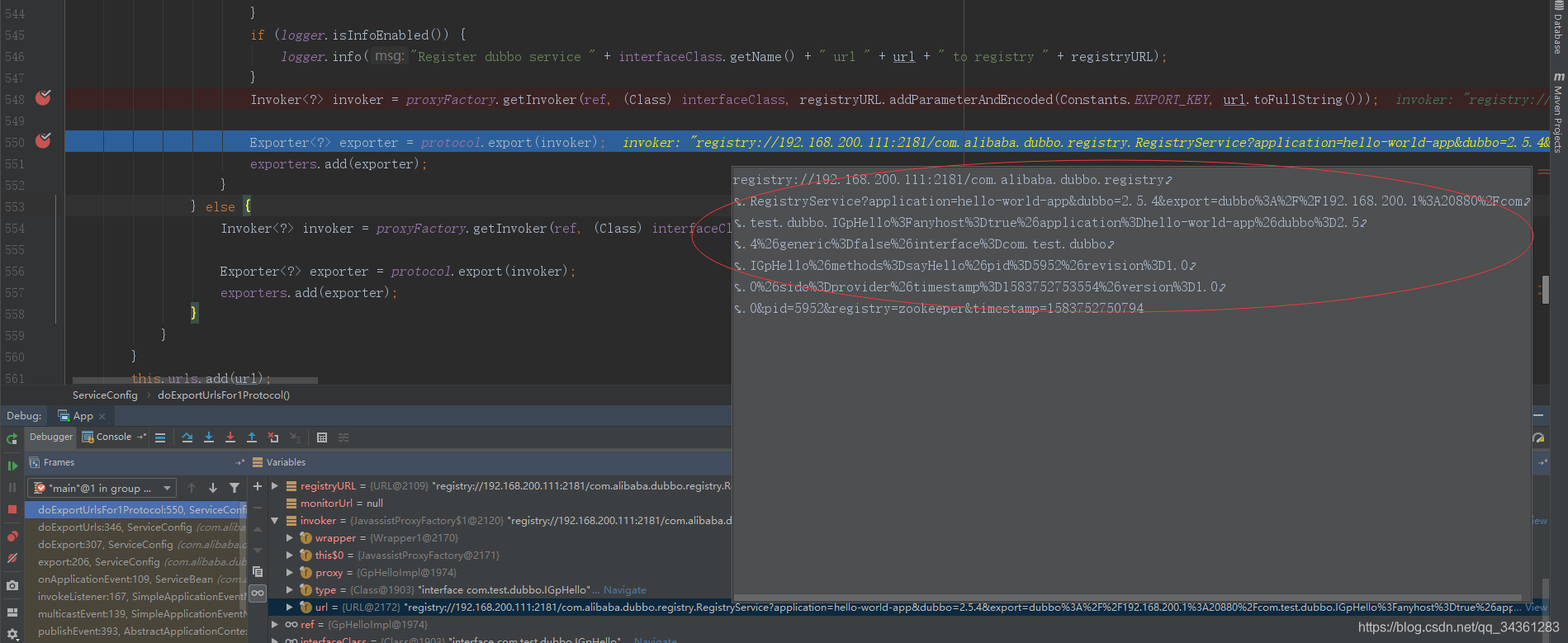
Task: Open debugger settings gear
Action: tap(12, 634)
